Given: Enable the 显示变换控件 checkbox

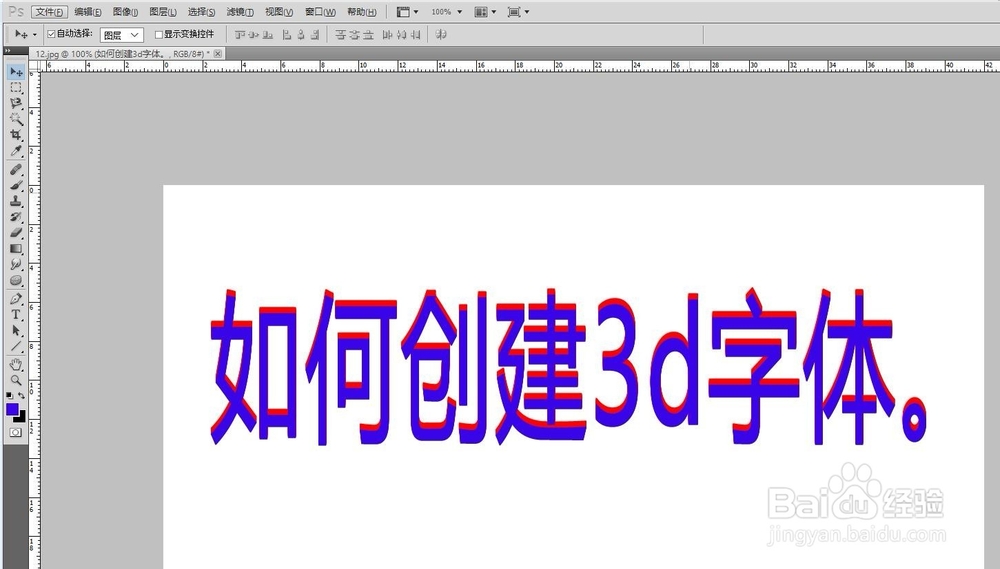Looking at the screenshot, I should click(159, 34).
